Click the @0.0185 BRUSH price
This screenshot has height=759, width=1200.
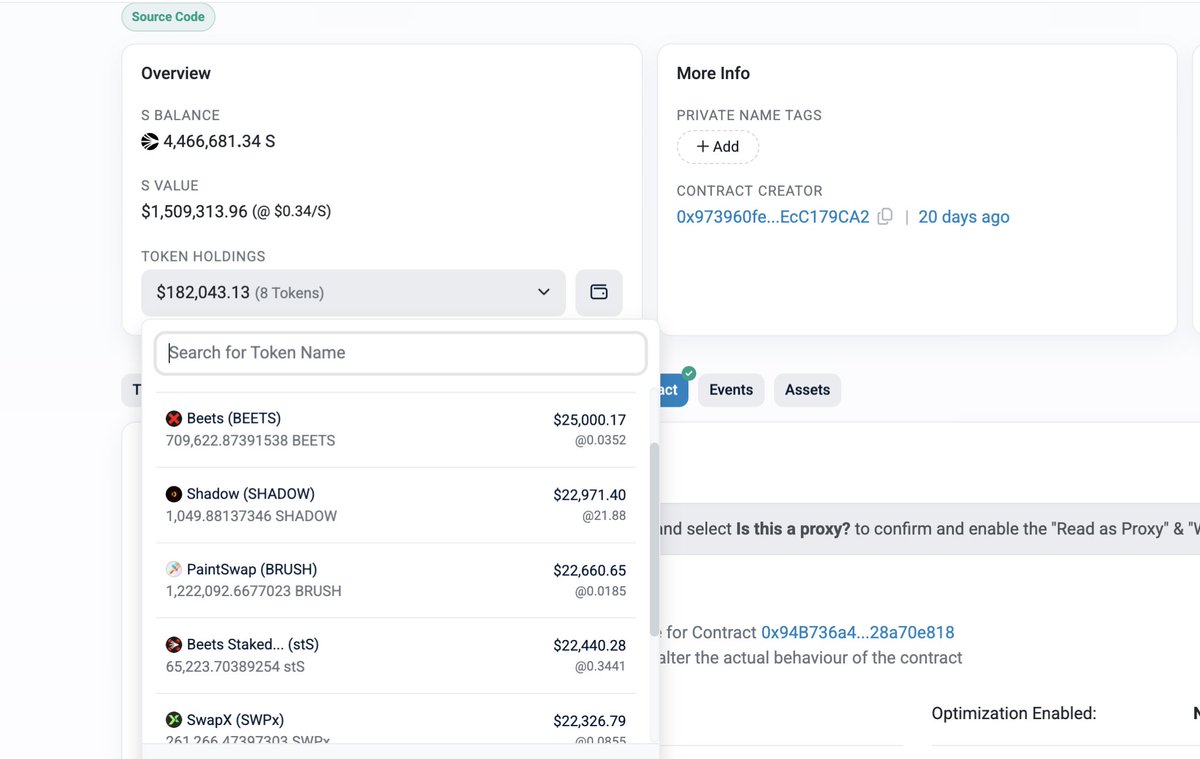click(x=600, y=592)
